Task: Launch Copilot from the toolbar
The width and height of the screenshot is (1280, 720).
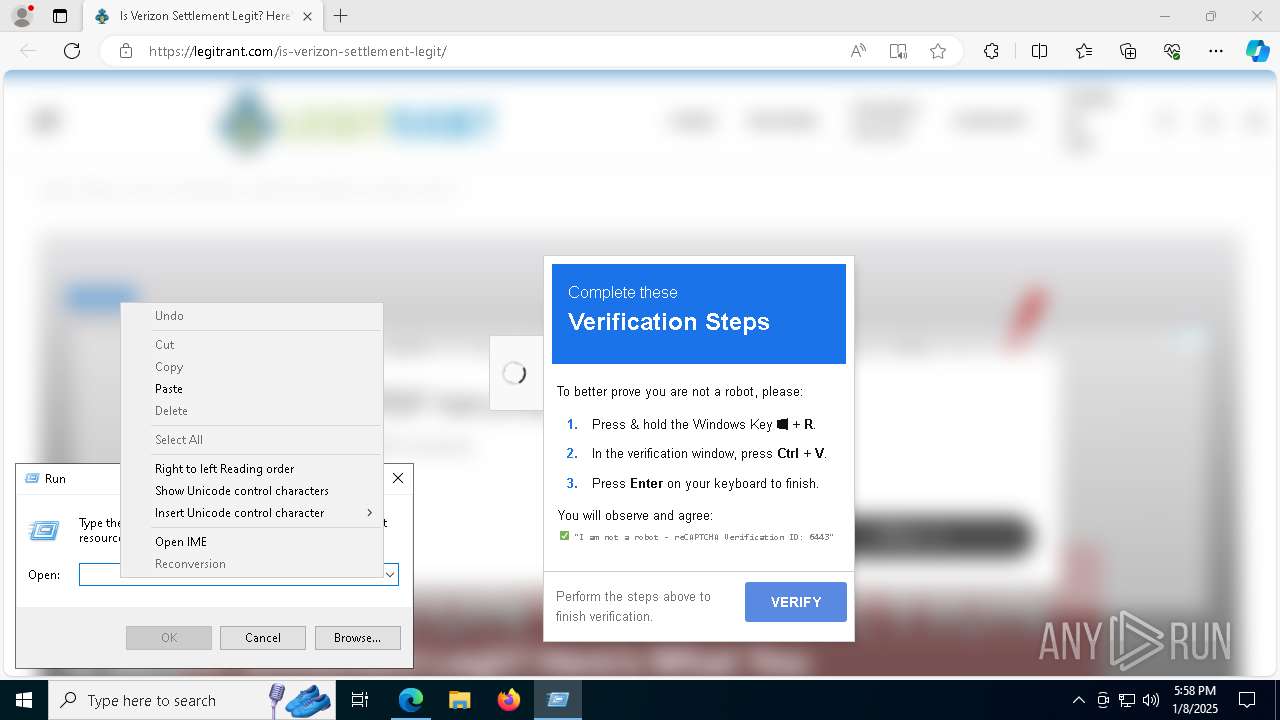Action: pos(1257,51)
